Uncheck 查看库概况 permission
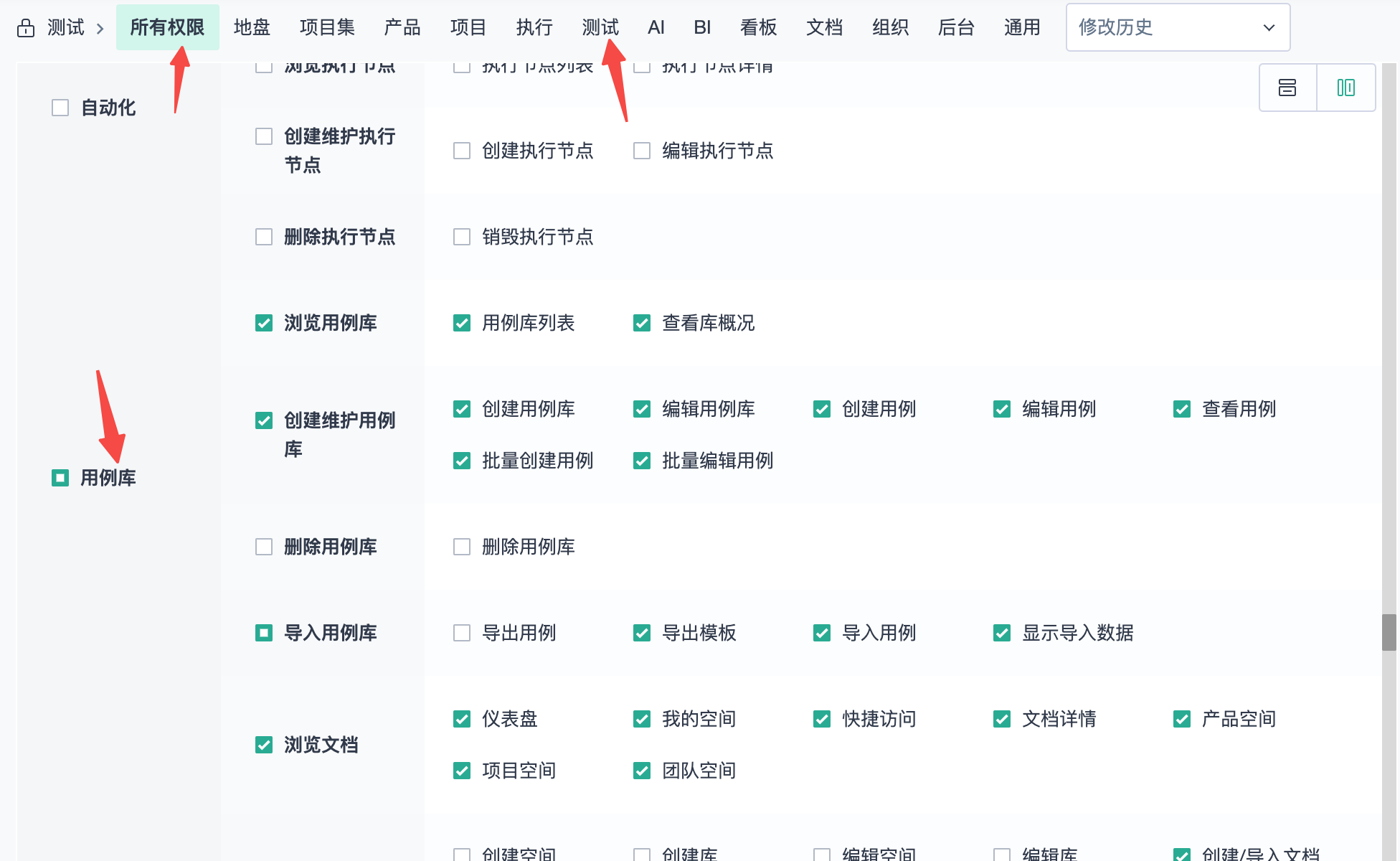The height and width of the screenshot is (861, 1400). [x=642, y=323]
